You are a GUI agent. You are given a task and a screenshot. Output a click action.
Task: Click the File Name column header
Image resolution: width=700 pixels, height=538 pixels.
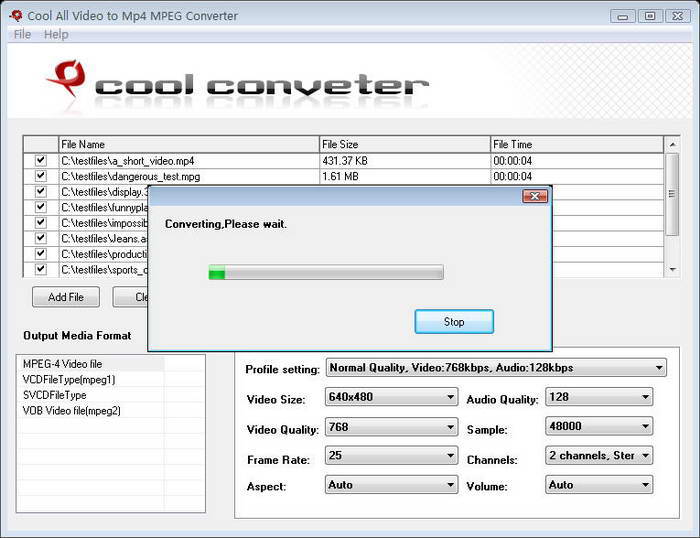tap(189, 144)
